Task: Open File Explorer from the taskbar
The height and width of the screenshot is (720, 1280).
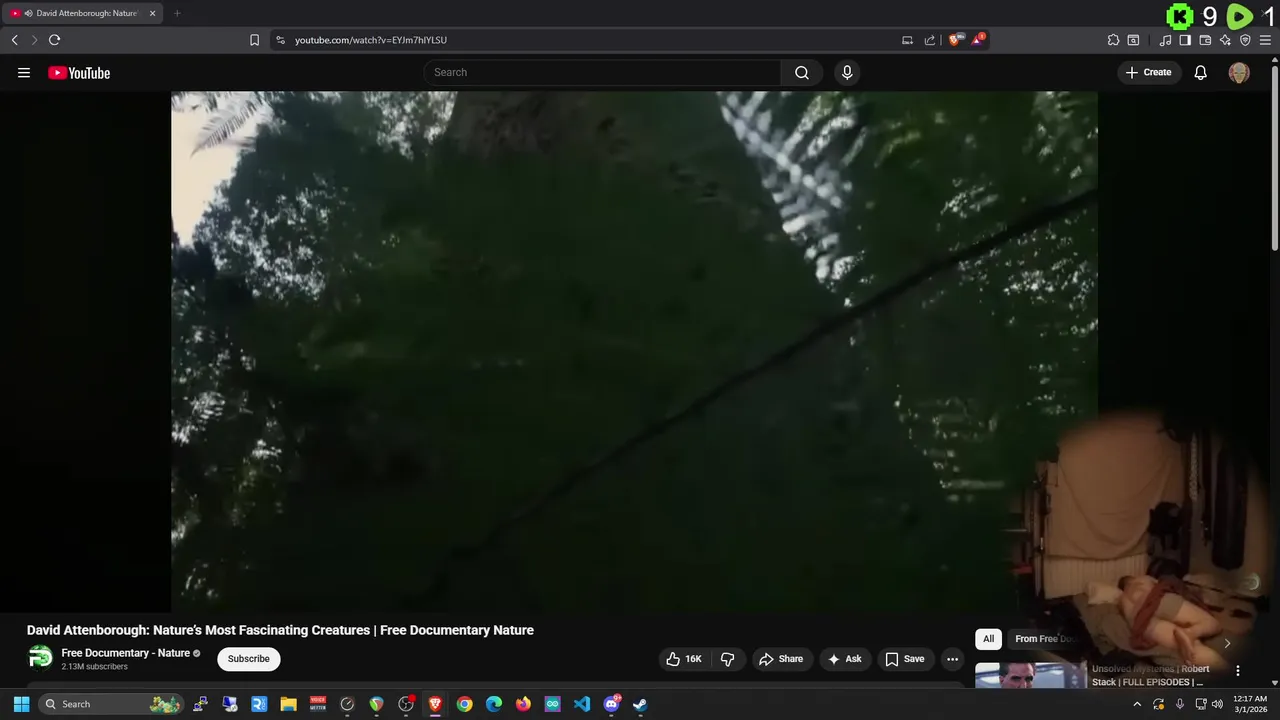Action: 288,704
